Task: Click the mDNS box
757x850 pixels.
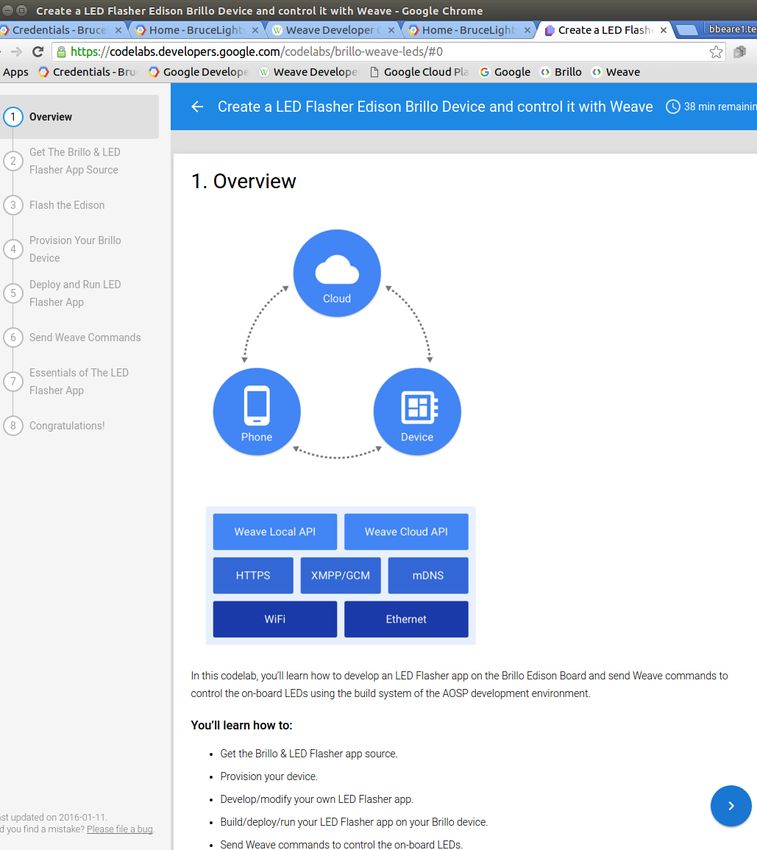Action: (428, 575)
